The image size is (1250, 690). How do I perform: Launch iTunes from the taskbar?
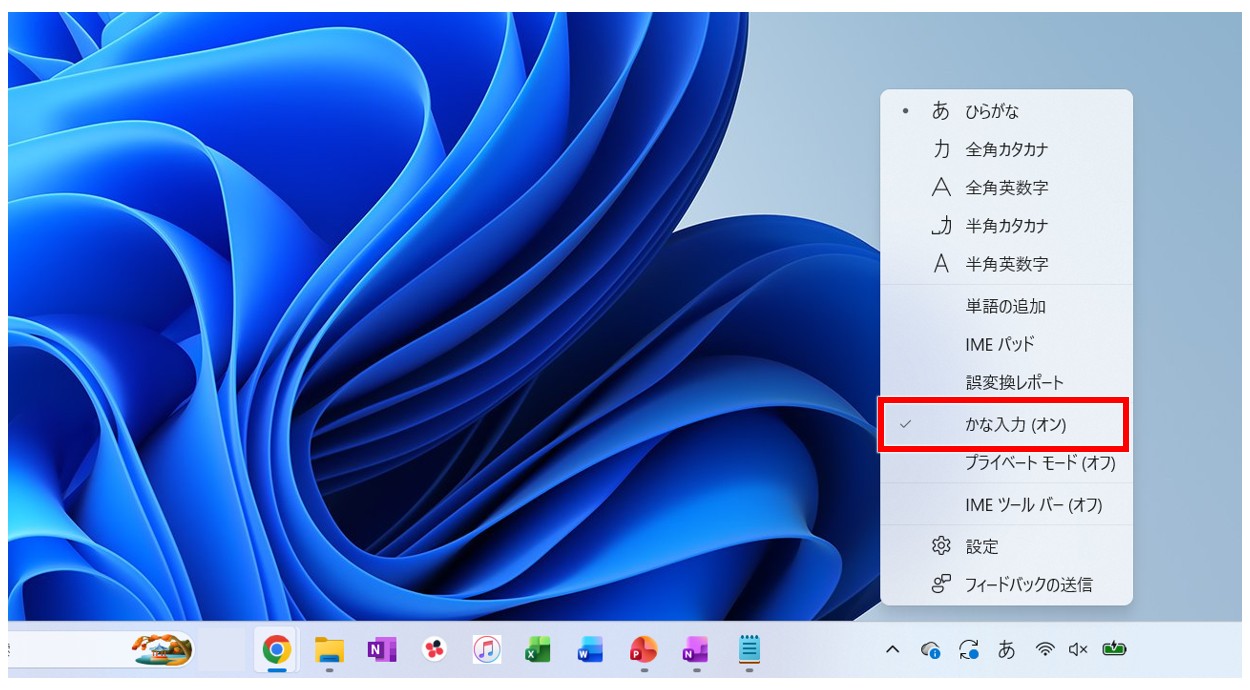(486, 651)
